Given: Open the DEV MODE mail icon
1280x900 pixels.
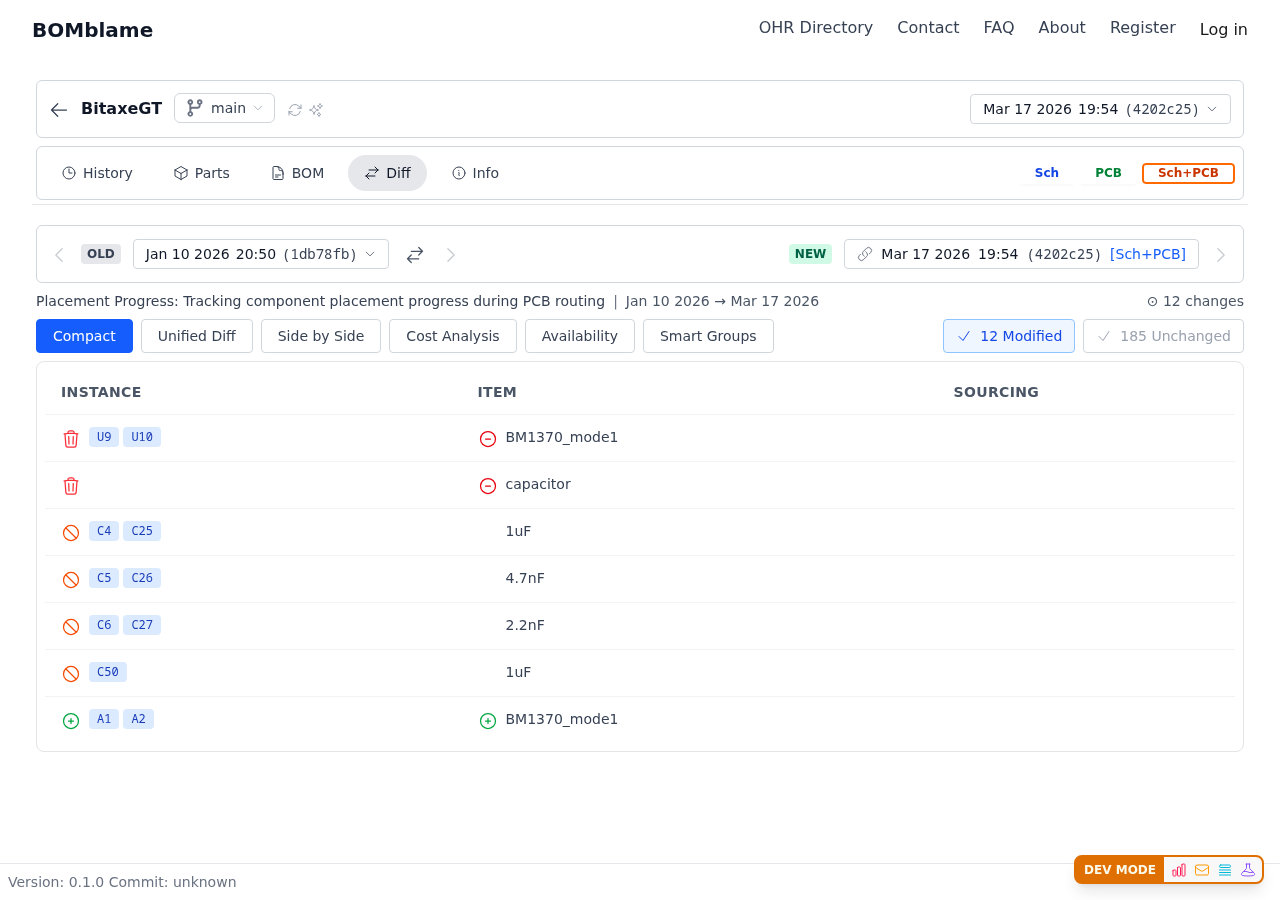Looking at the screenshot, I should [x=1202, y=870].
